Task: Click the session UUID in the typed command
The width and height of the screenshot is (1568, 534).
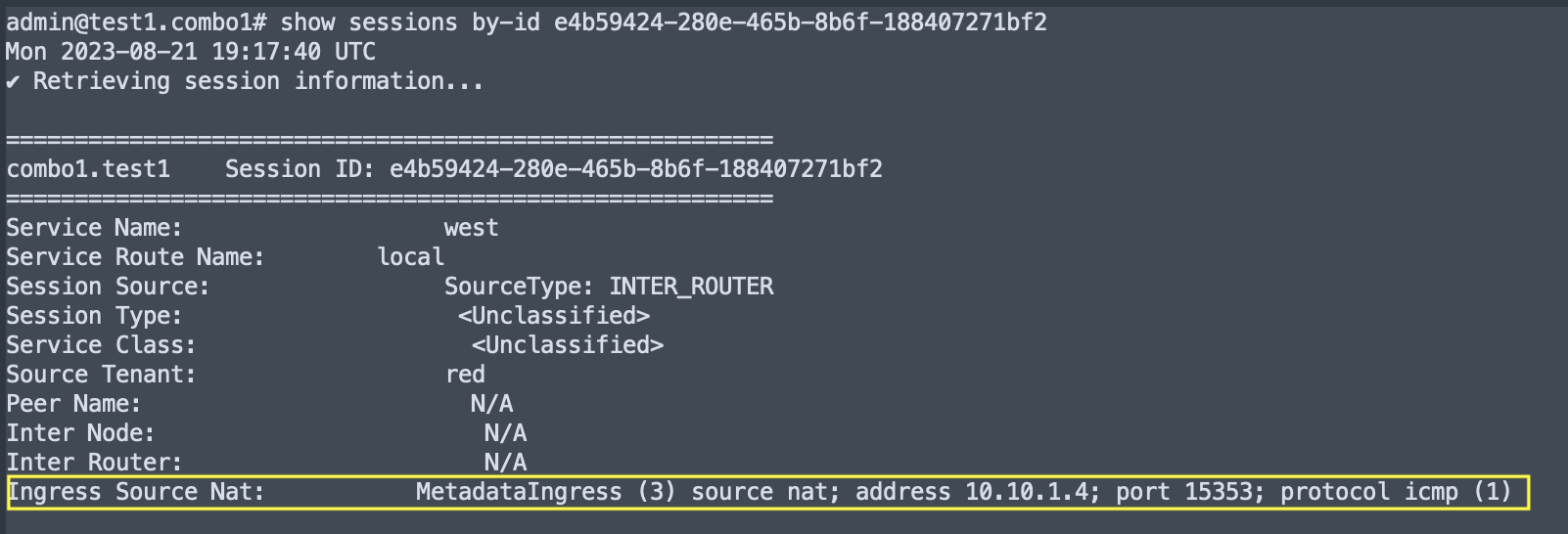Action: [800, 22]
